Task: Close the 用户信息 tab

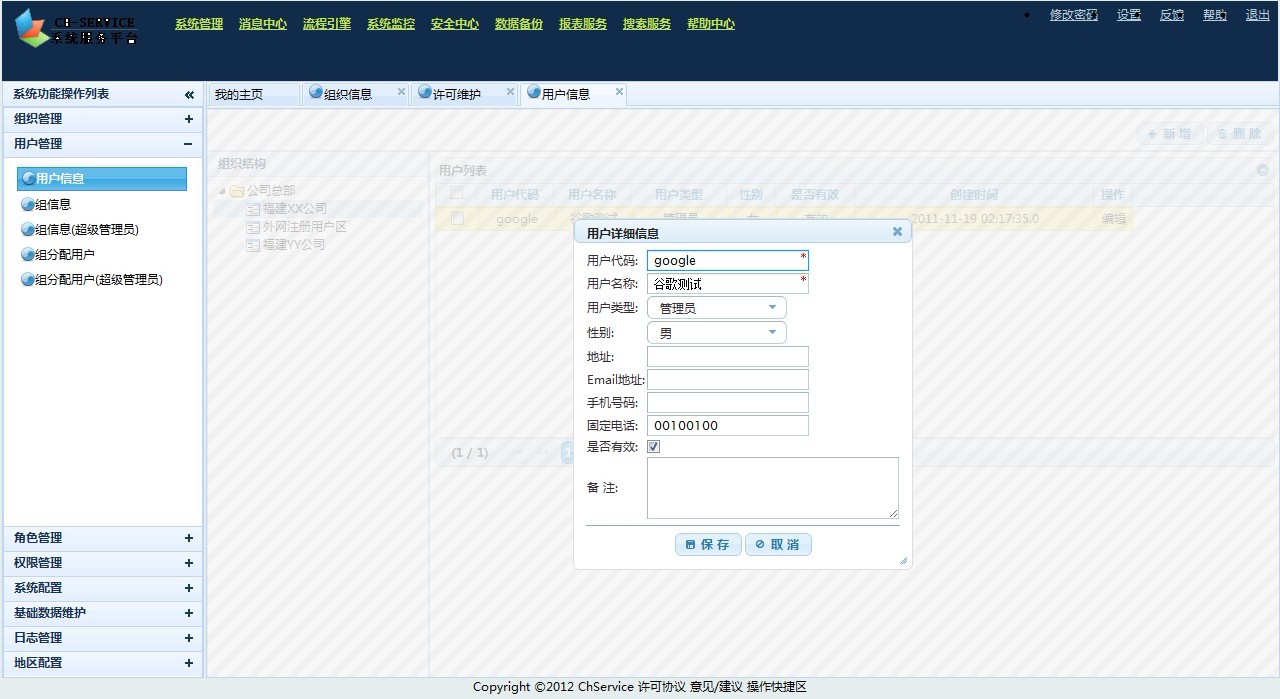Action: tap(619, 92)
